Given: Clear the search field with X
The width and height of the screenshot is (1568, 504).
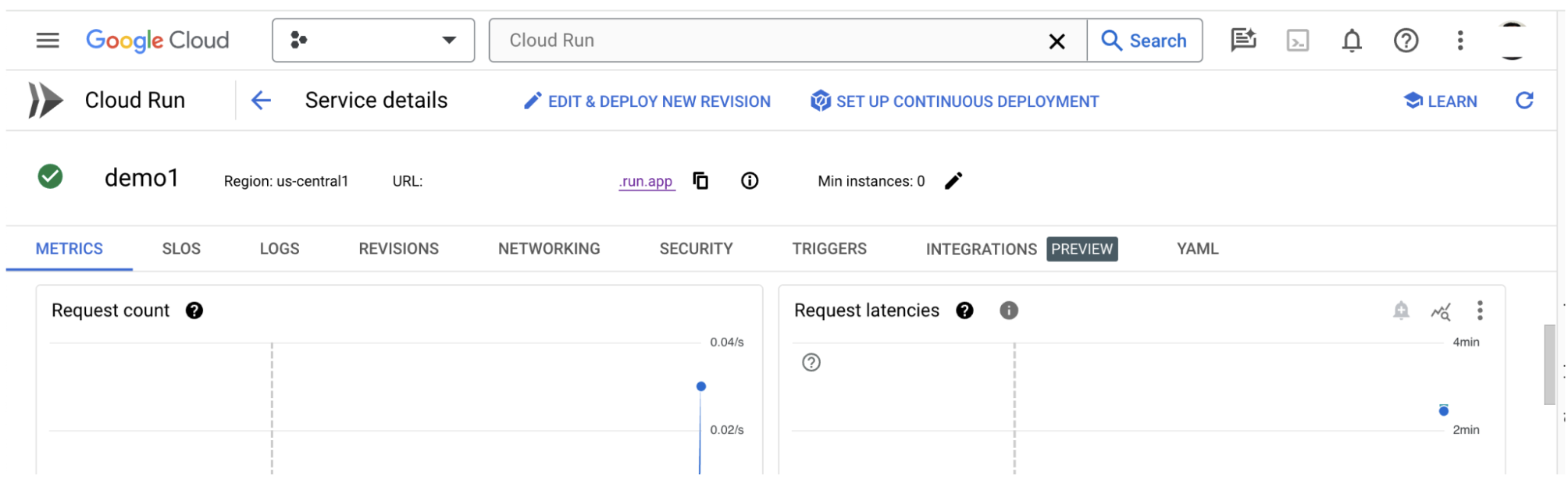Looking at the screenshot, I should [1057, 41].
